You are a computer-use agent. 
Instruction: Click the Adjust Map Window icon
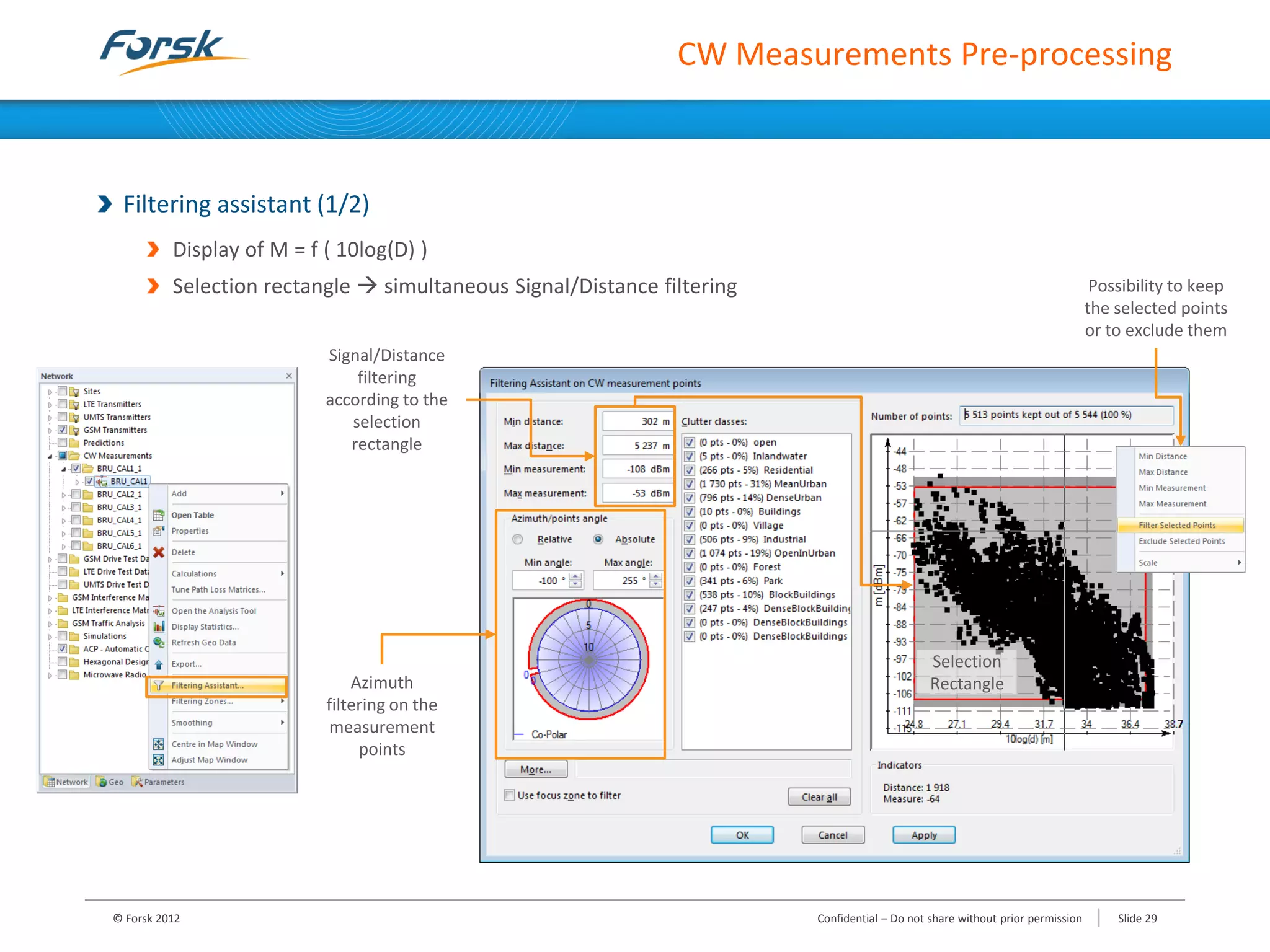tap(159, 760)
